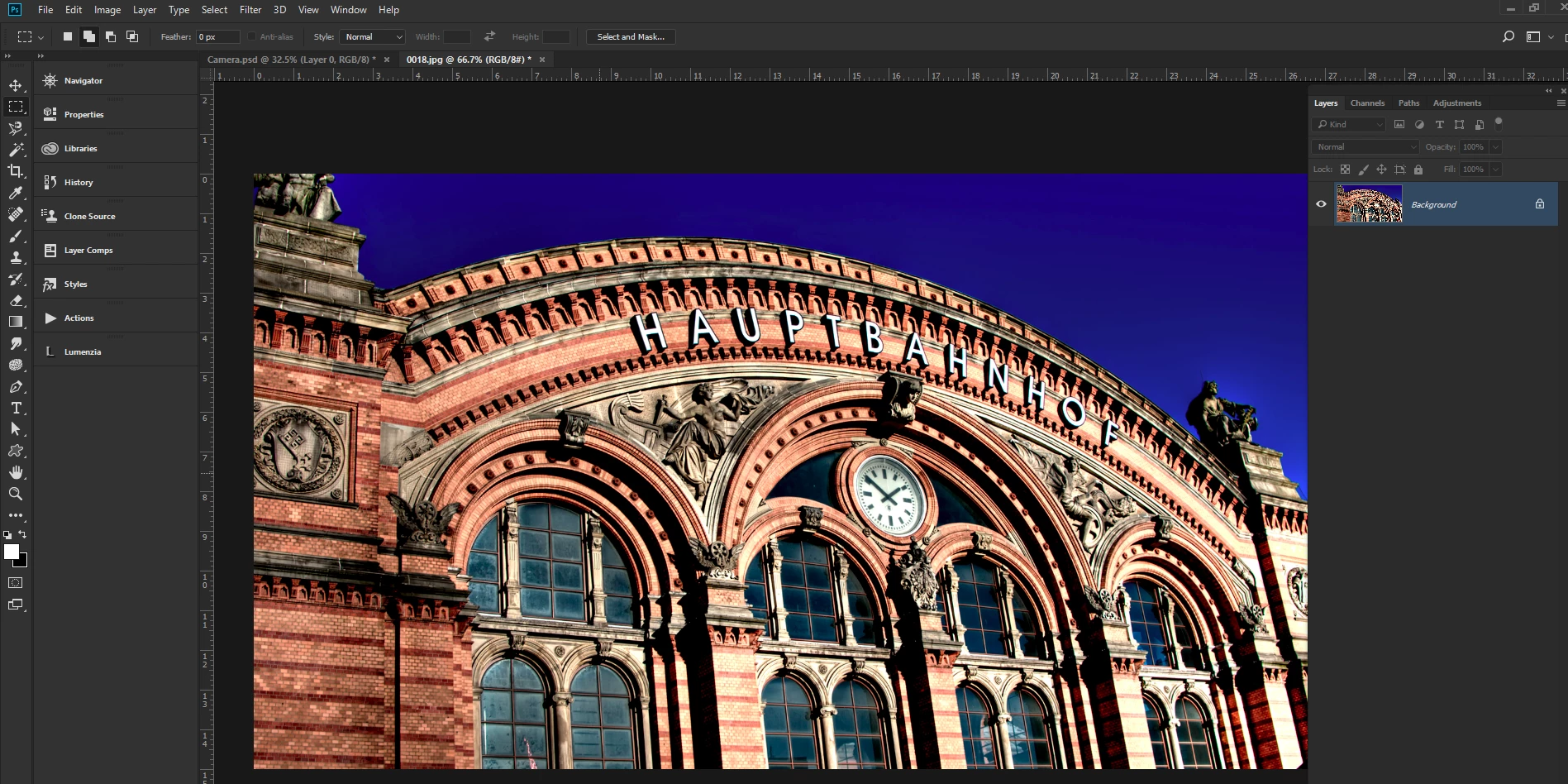The height and width of the screenshot is (784, 1568).
Task: Switch to the Camera.psd document tab
Action: click(291, 60)
